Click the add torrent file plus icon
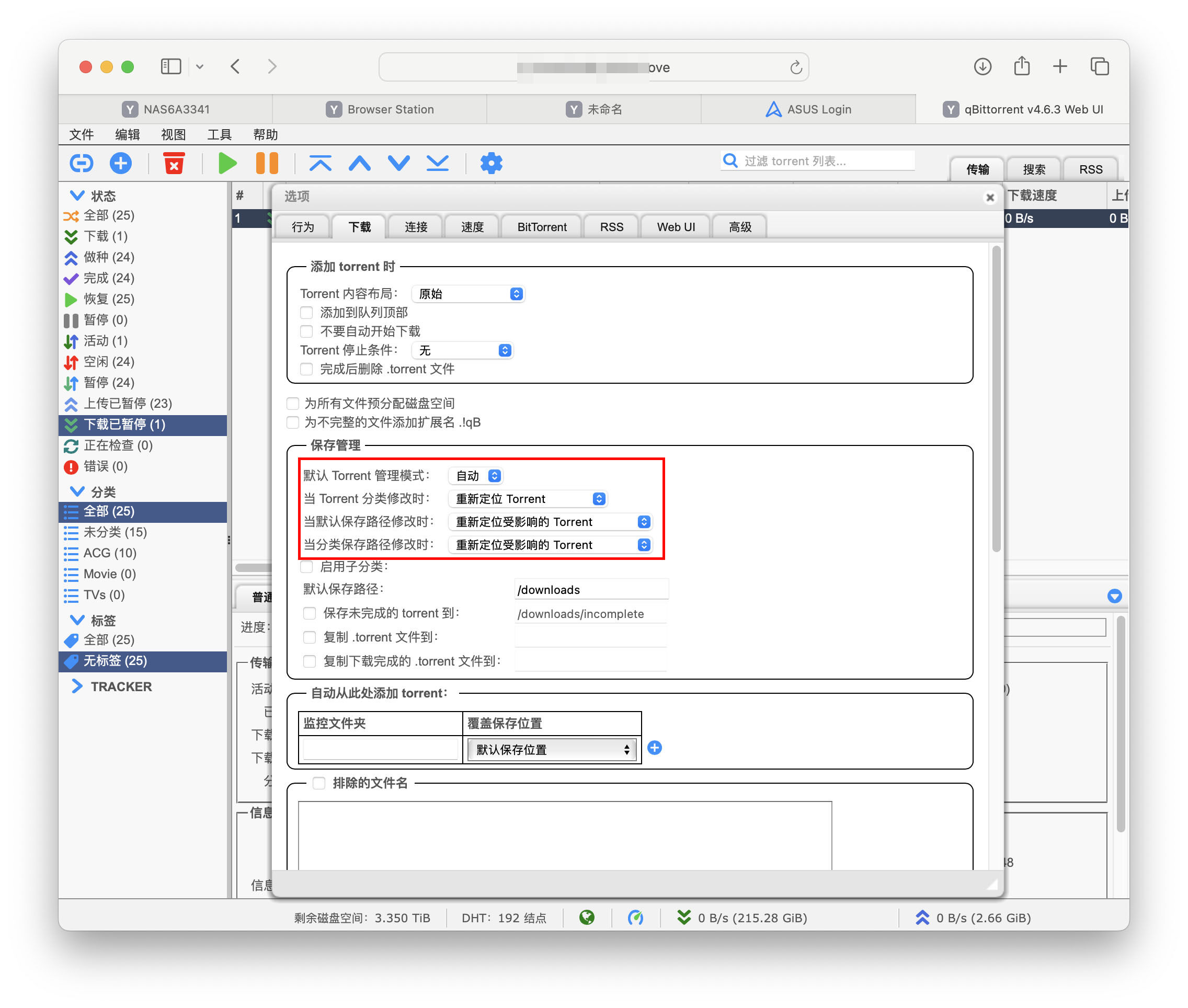This screenshot has width=1188, height=1008. point(121,164)
